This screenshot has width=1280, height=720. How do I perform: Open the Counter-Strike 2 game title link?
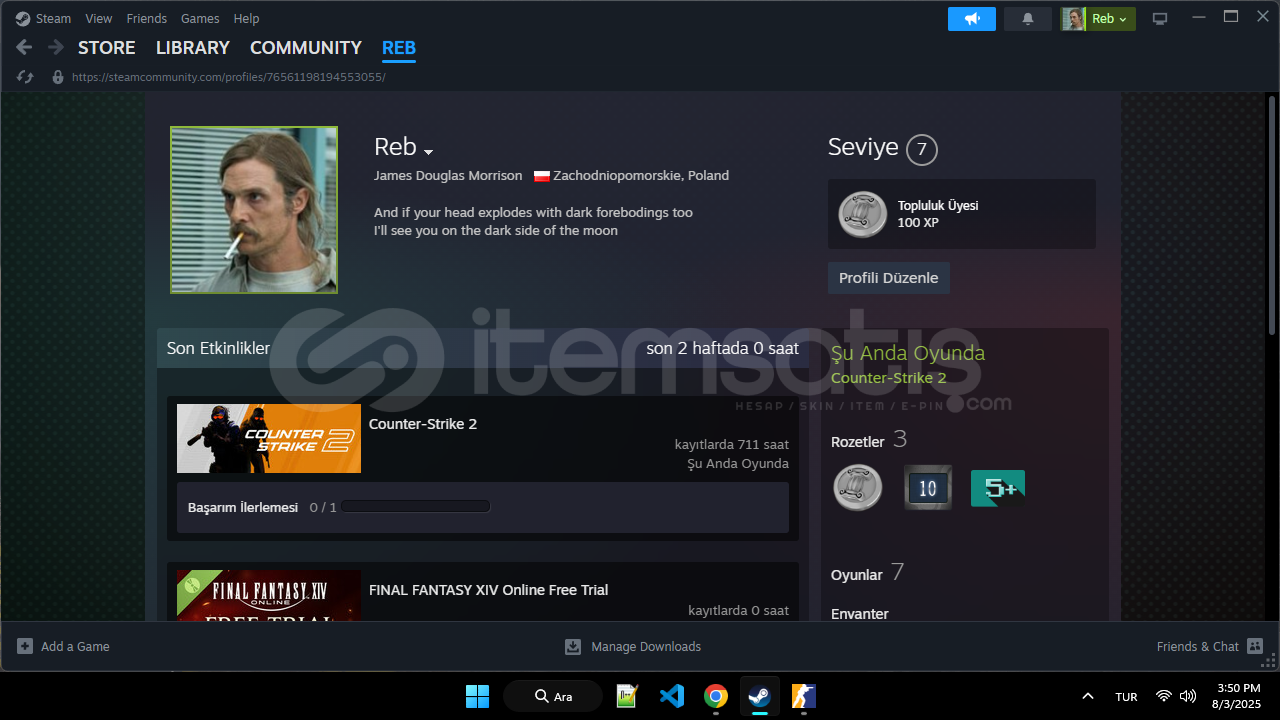[423, 424]
